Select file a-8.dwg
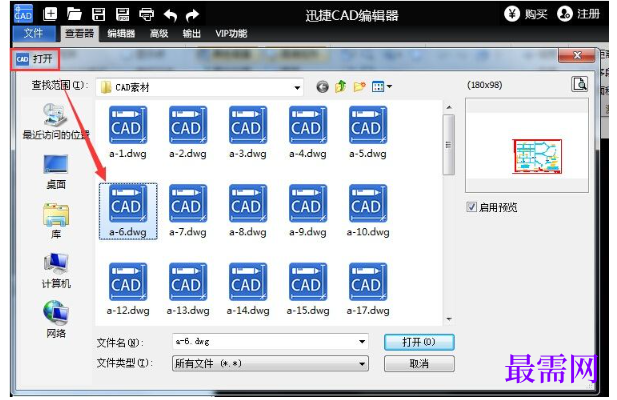Image resolution: width=617 pixels, height=400 pixels. pyautogui.click(x=248, y=211)
